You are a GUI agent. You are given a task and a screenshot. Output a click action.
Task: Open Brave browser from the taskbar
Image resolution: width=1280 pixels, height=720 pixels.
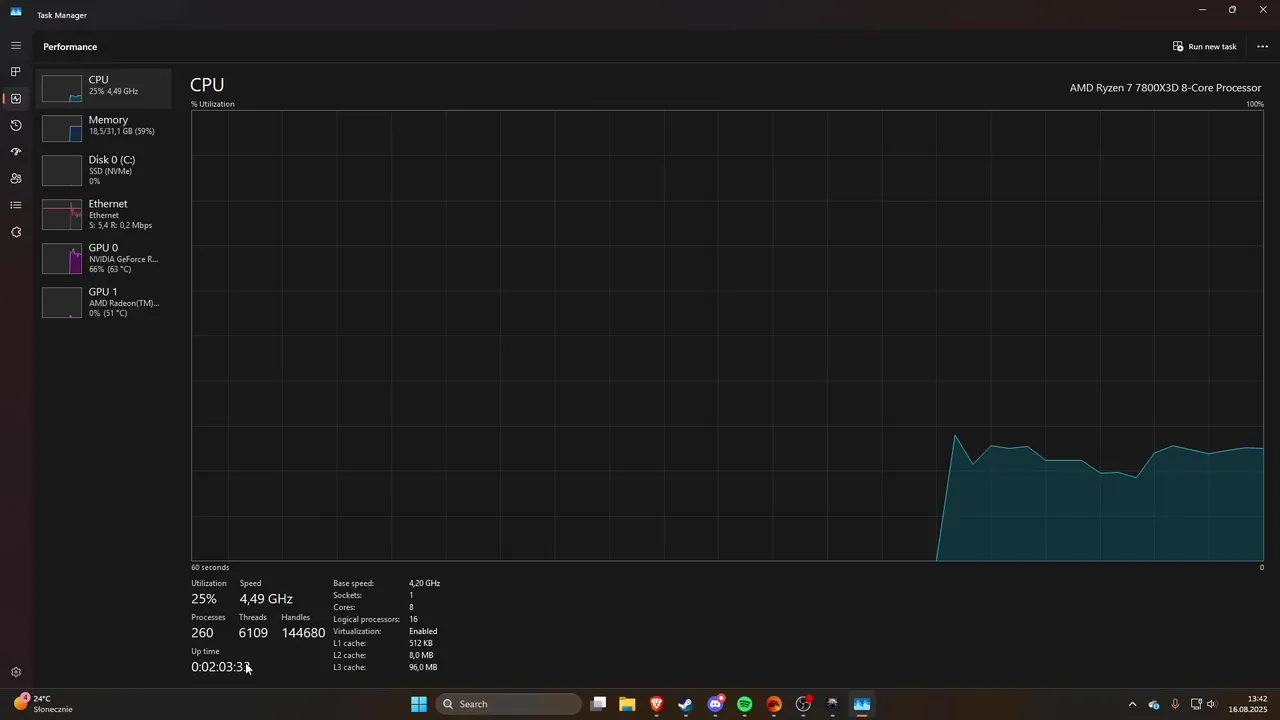[657, 704]
